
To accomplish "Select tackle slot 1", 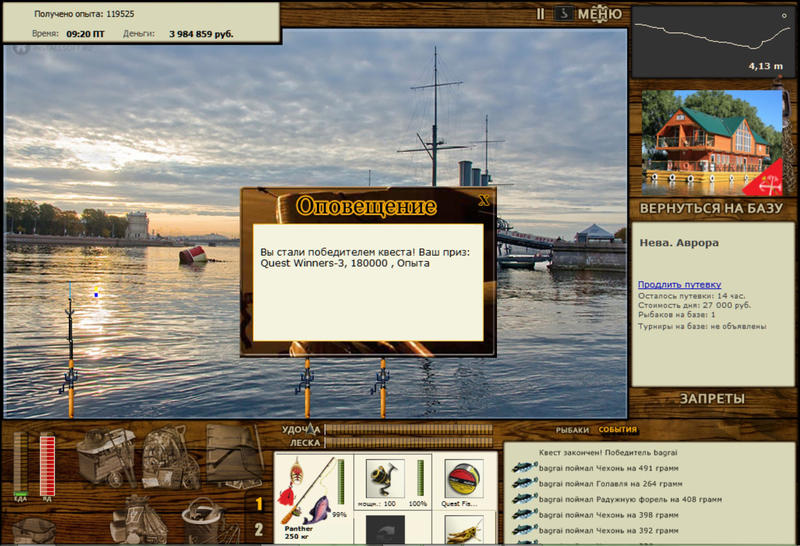I will coord(259,504).
